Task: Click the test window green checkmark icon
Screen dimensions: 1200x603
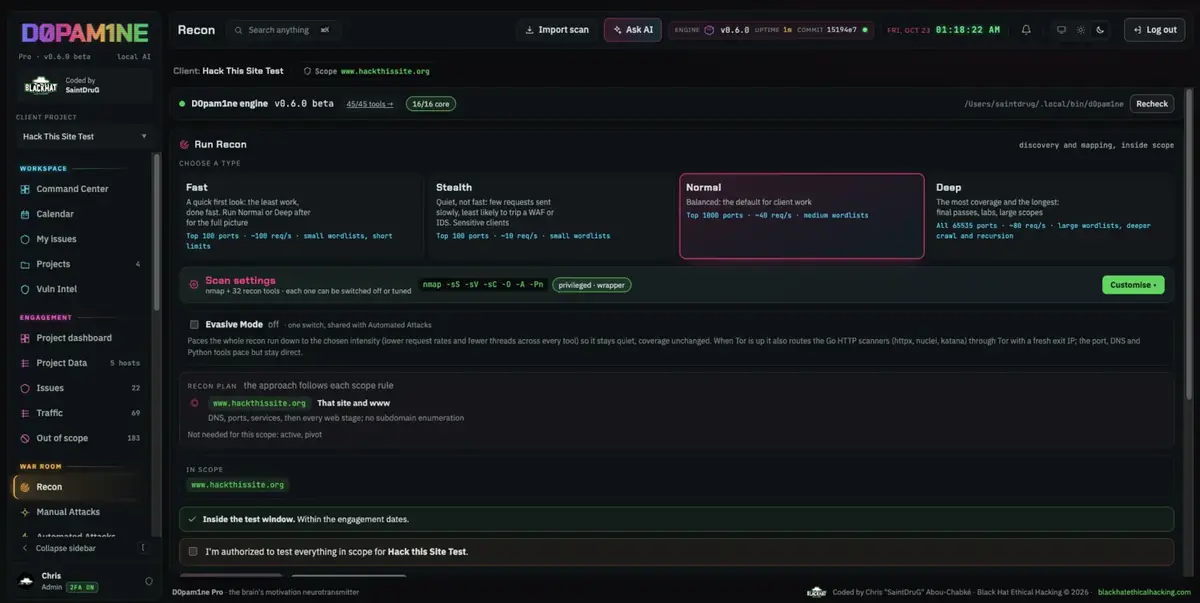Action: click(x=192, y=519)
